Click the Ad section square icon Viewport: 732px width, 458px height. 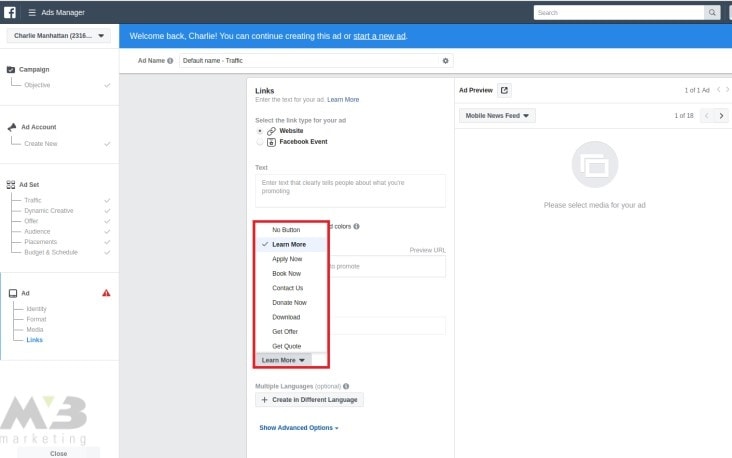[13, 293]
